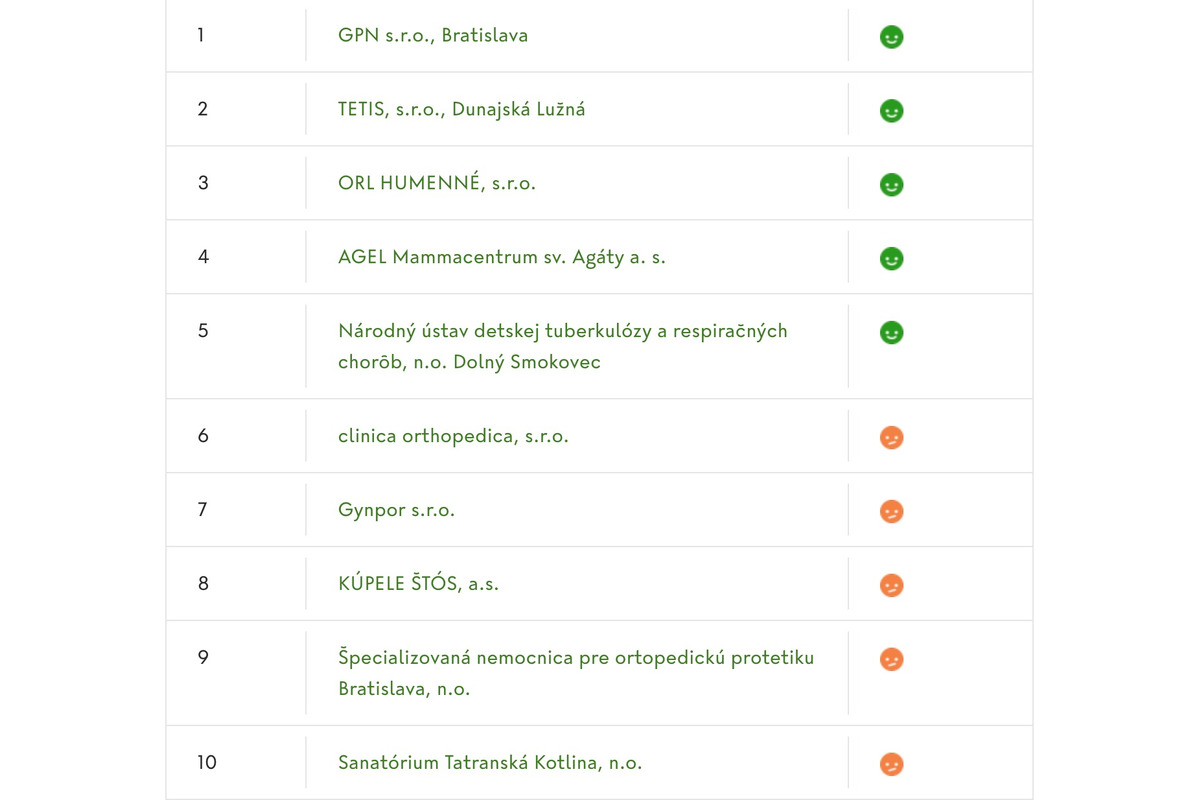Click orange face icon for clinica orthopedica

[x=891, y=438]
